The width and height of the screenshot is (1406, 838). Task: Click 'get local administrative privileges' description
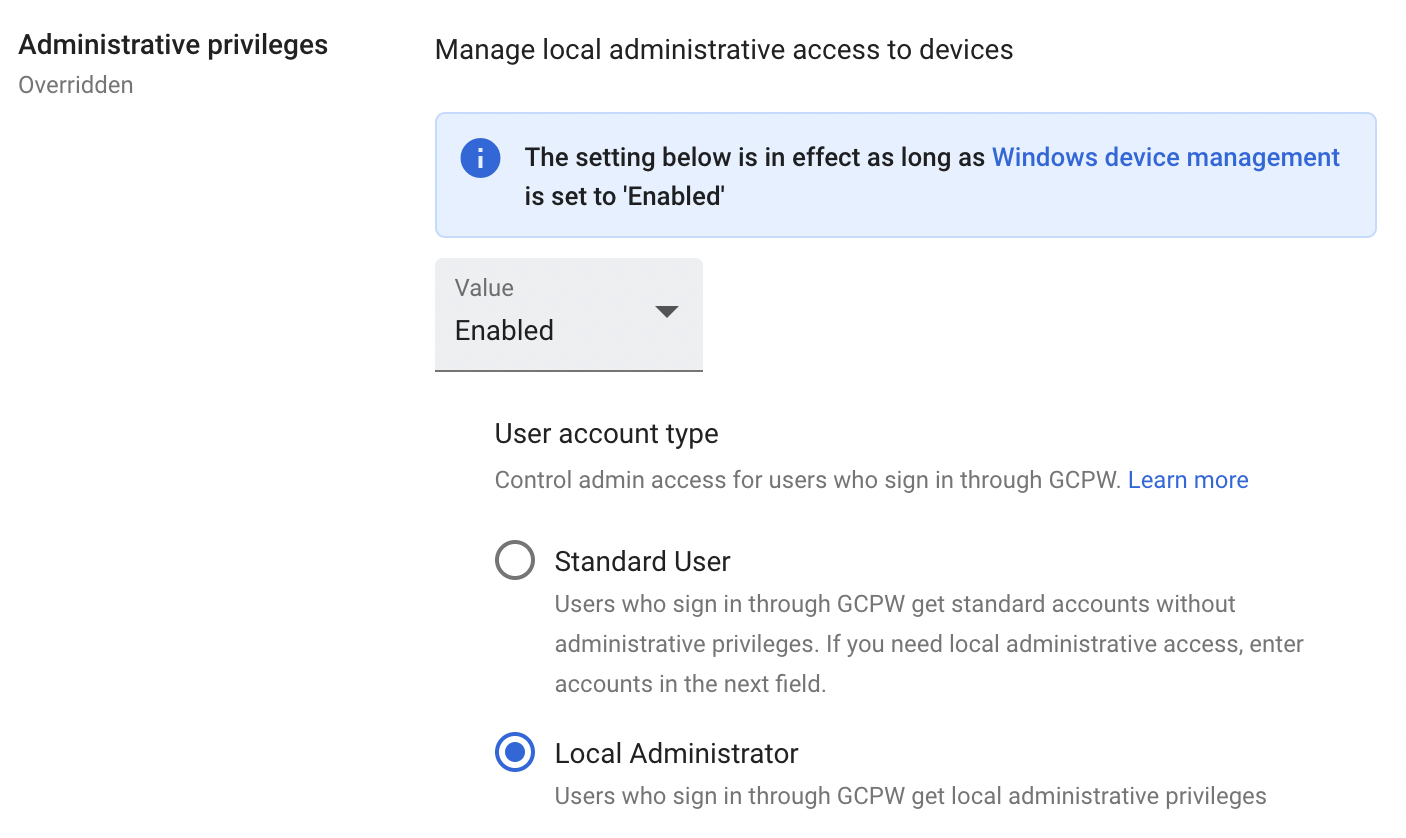[911, 796]
